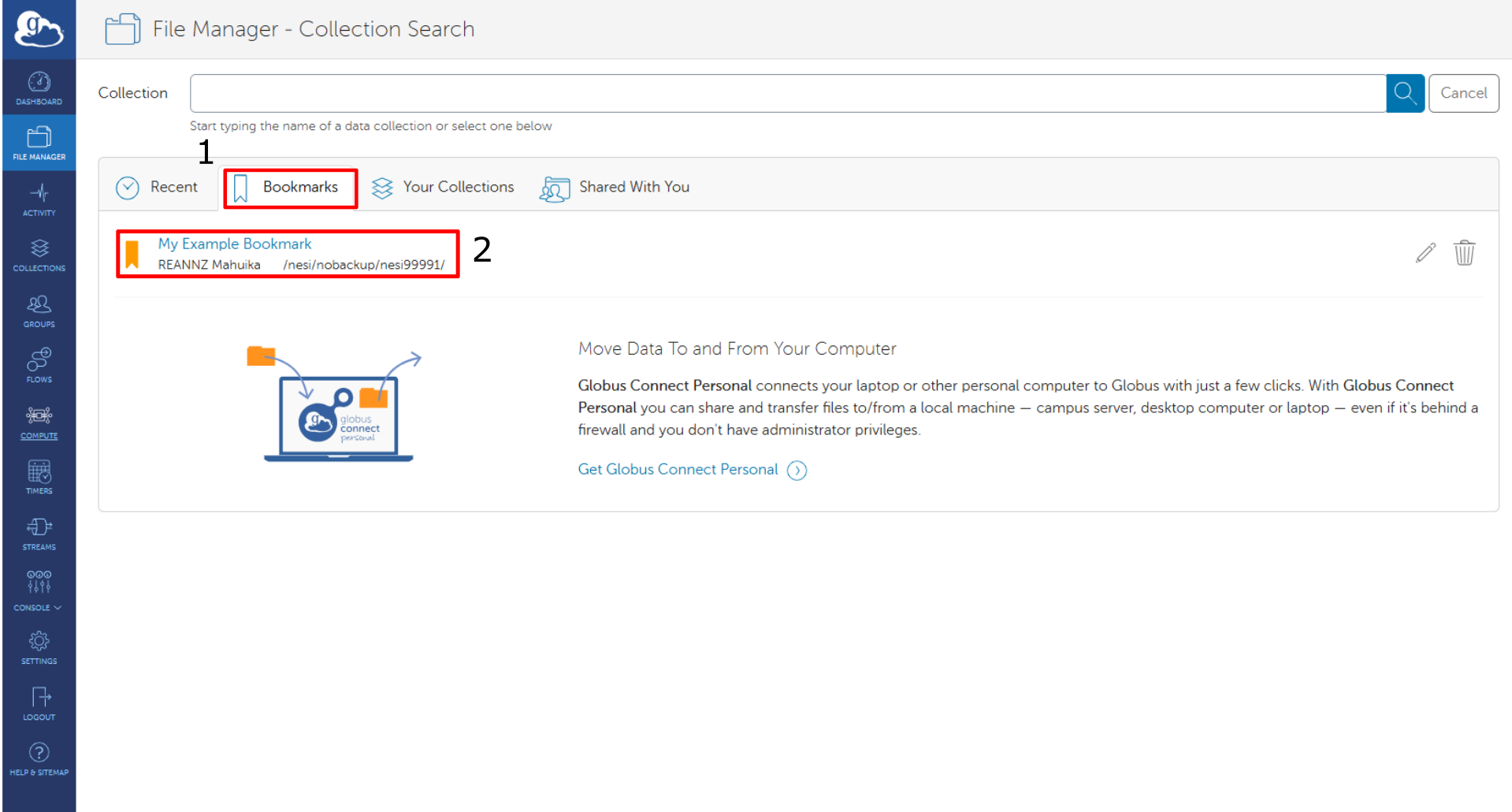Screen dimensions: 1512x812
Task: Open the My Example Bookmark link
Action: coord(234,244)
